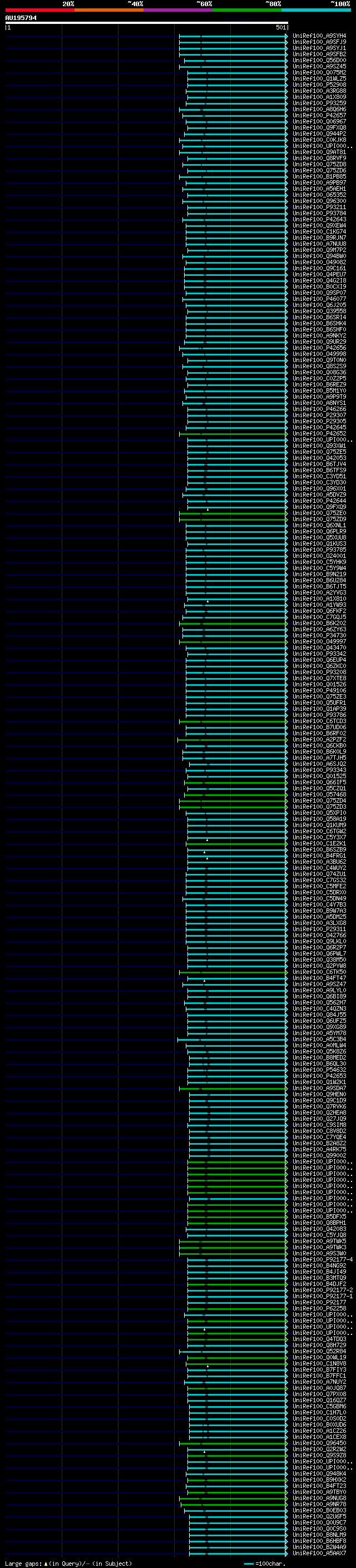The width and height of the screenshot is (356, 1568).
Task: Click the purple ~60% identity legend segment
Action: click(x=177, y=10)
